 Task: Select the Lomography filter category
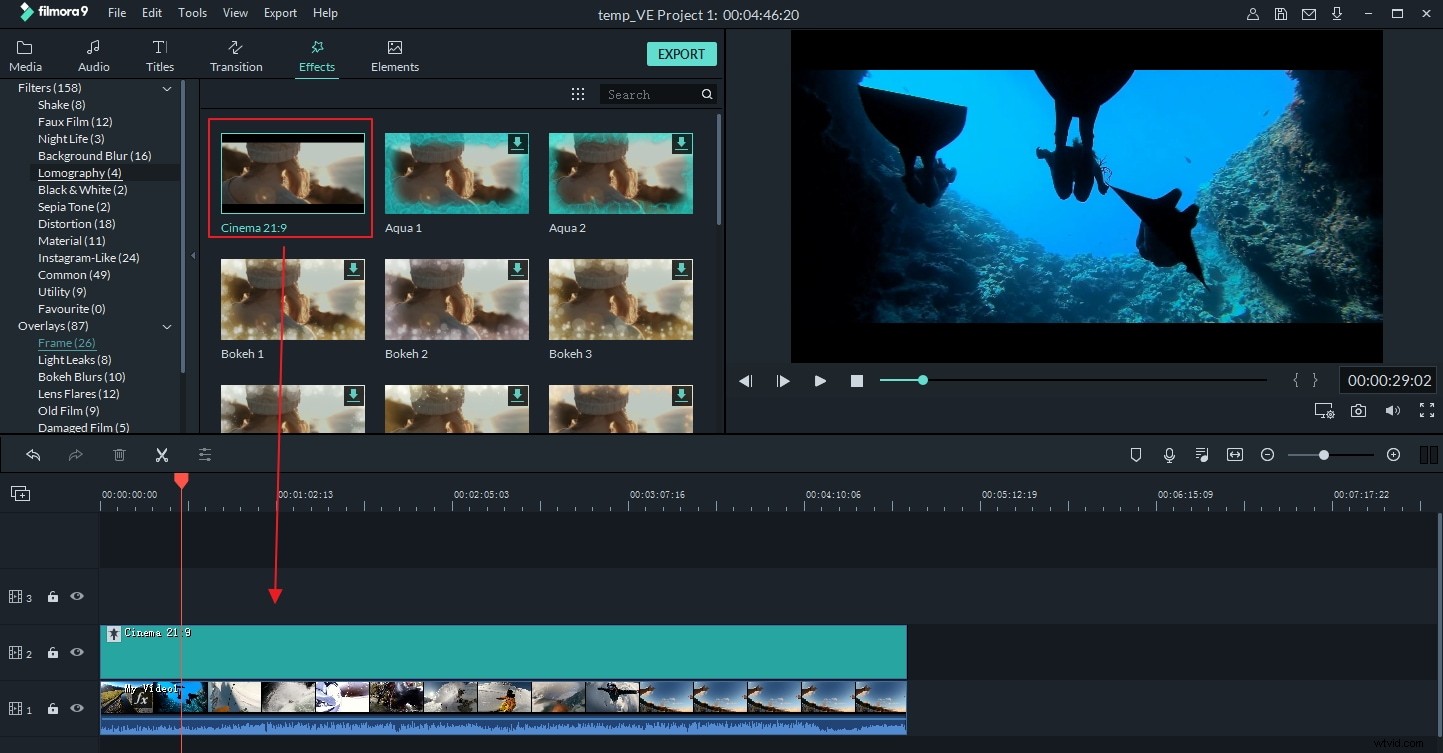click(79, 172)
